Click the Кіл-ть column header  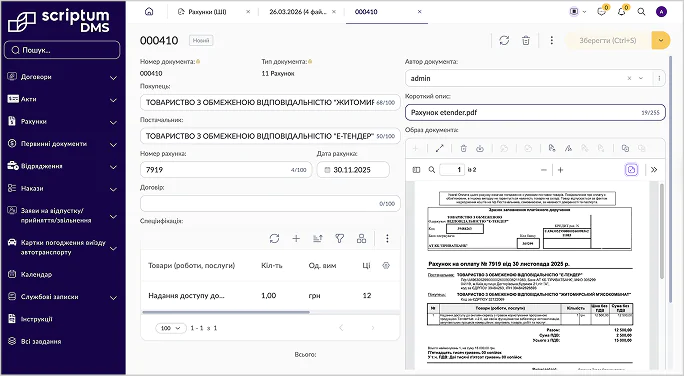pyautogui.click(x=271, y=266)
